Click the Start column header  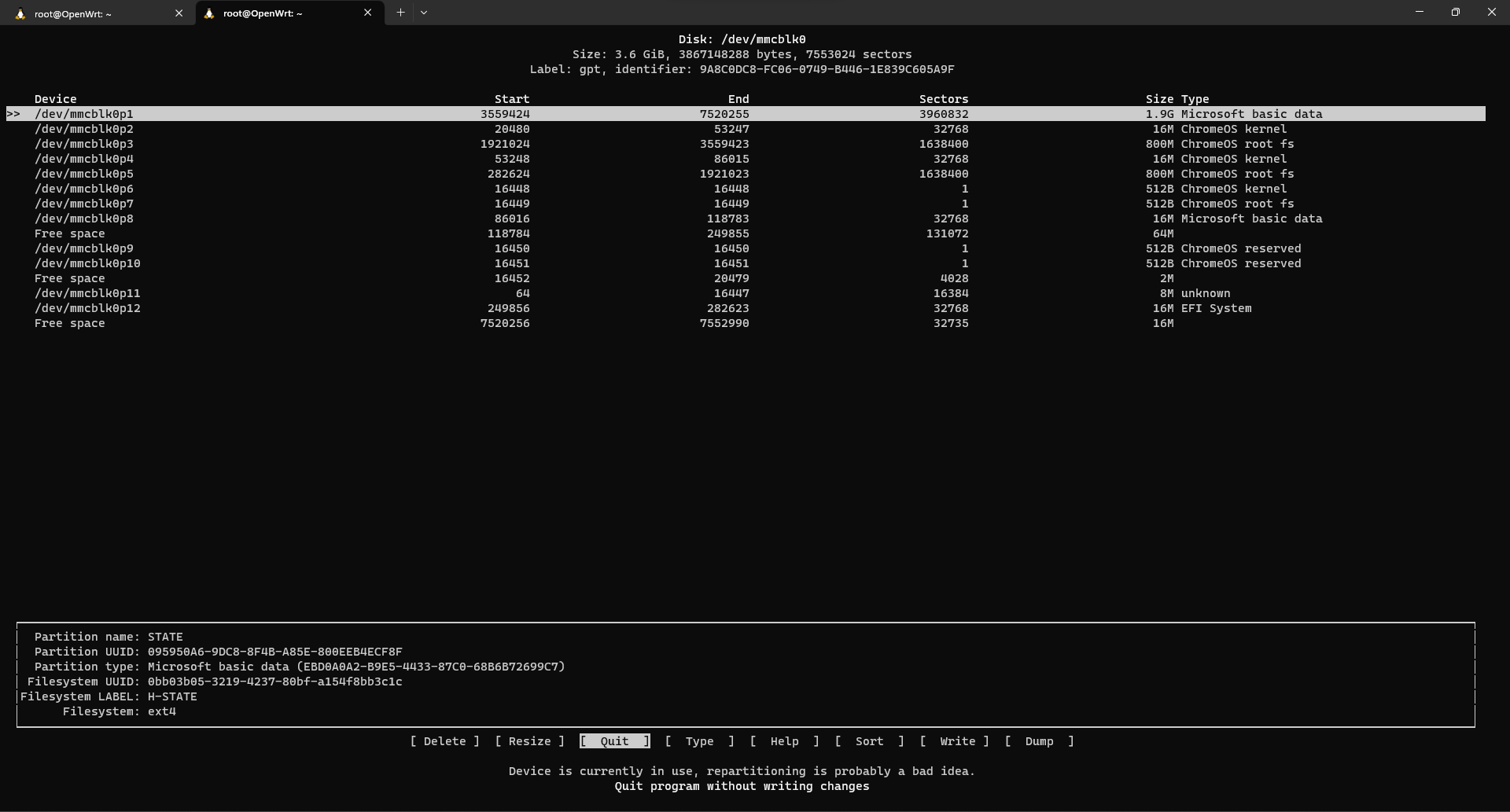[512, 99]
